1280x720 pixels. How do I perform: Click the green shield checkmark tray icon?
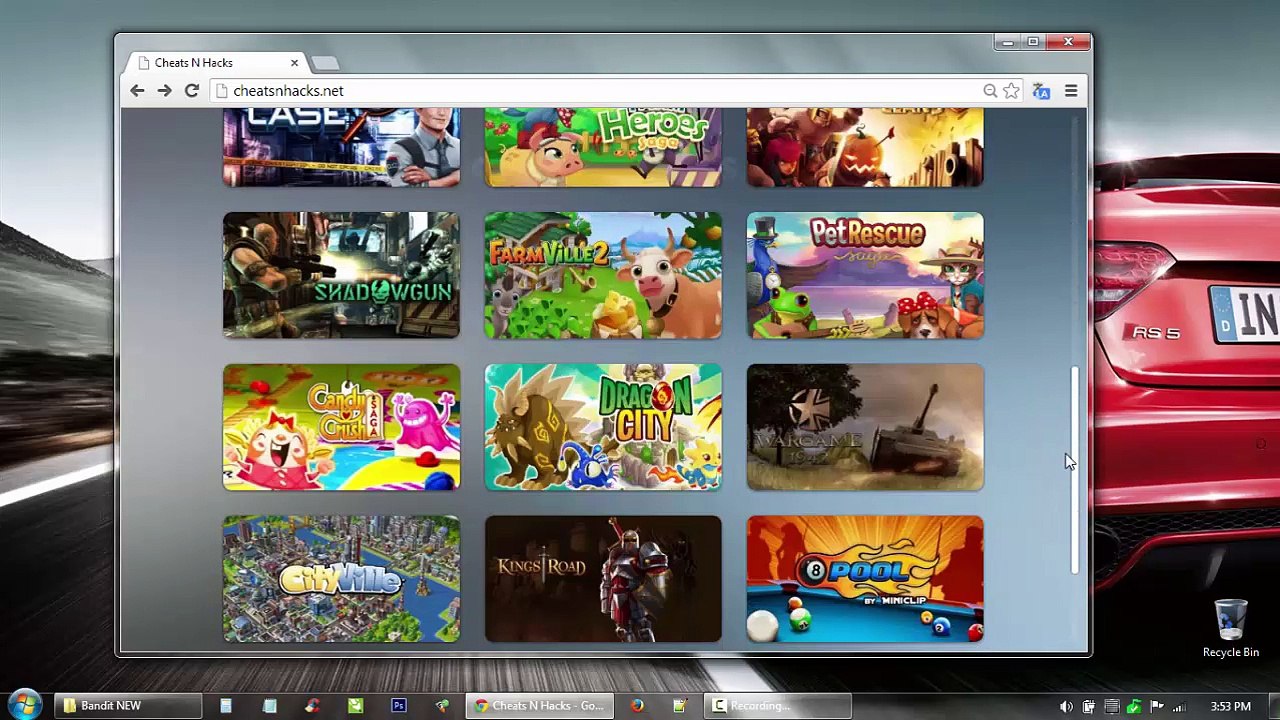1134,707
